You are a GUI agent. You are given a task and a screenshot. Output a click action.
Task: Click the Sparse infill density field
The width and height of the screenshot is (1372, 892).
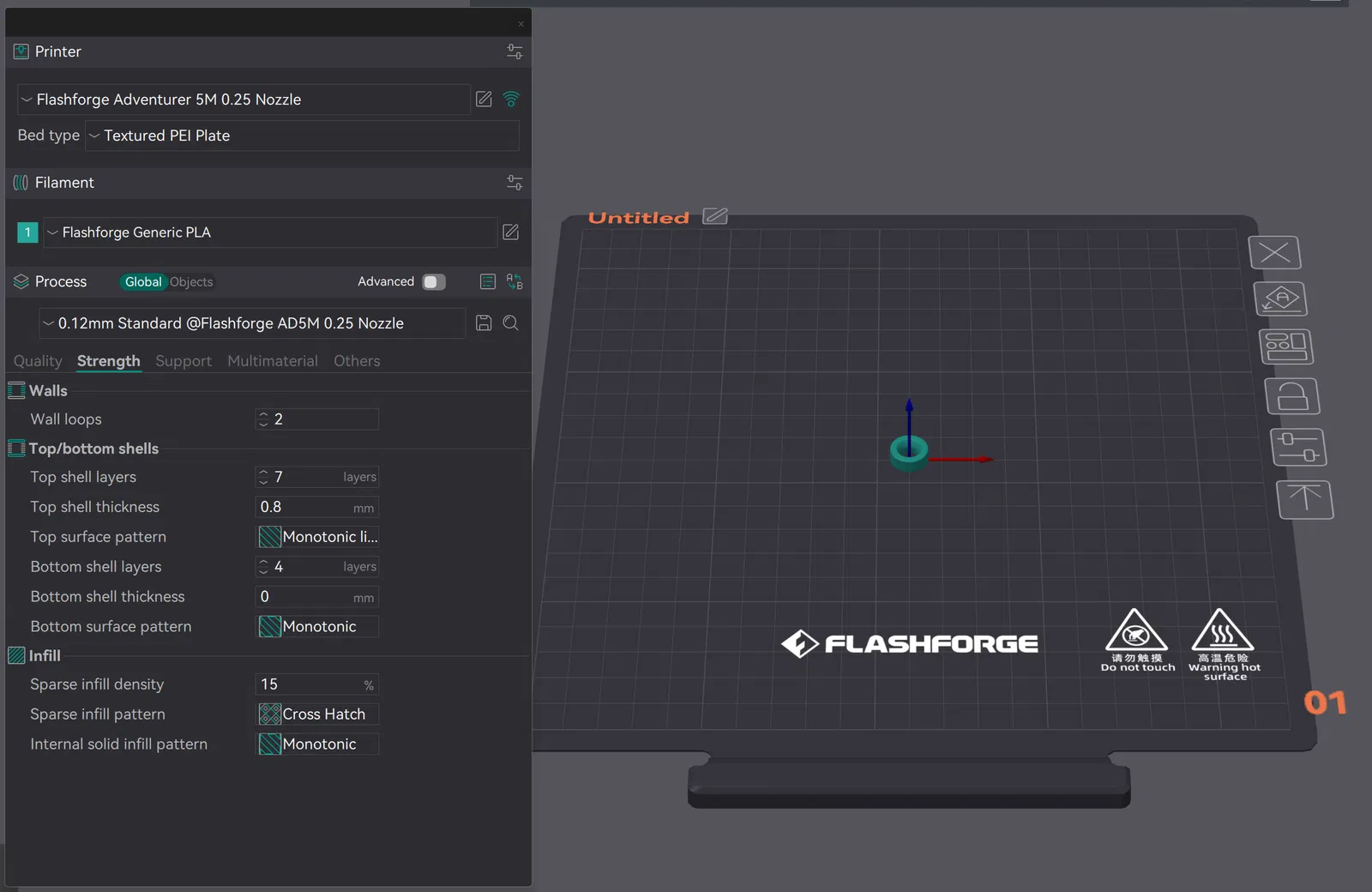(x=317, y=684)
